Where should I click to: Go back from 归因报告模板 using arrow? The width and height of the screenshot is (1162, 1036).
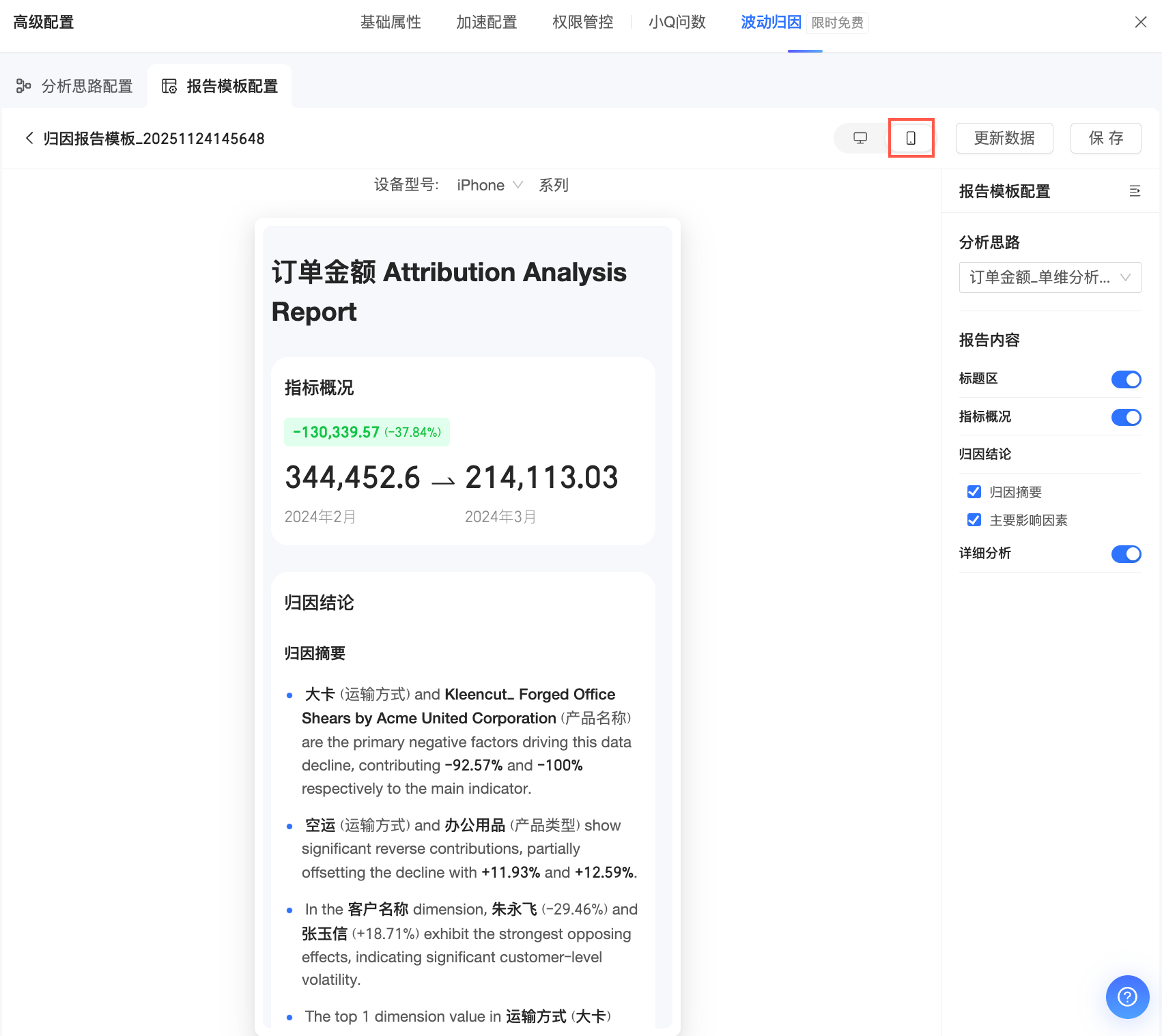tap(29, 139)
